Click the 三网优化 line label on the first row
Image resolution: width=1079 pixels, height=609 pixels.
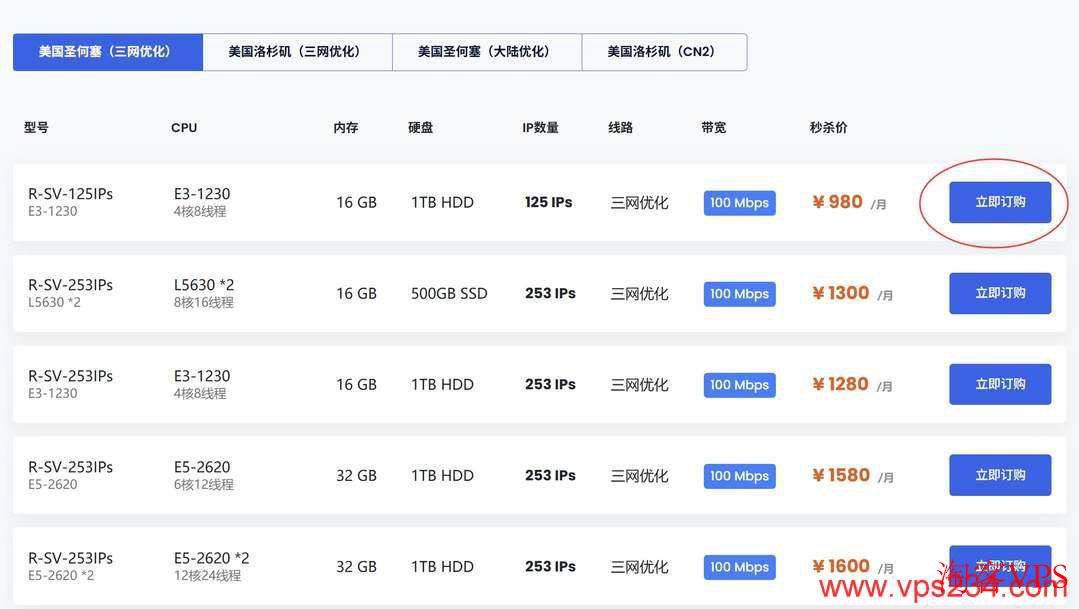point(640,202)
